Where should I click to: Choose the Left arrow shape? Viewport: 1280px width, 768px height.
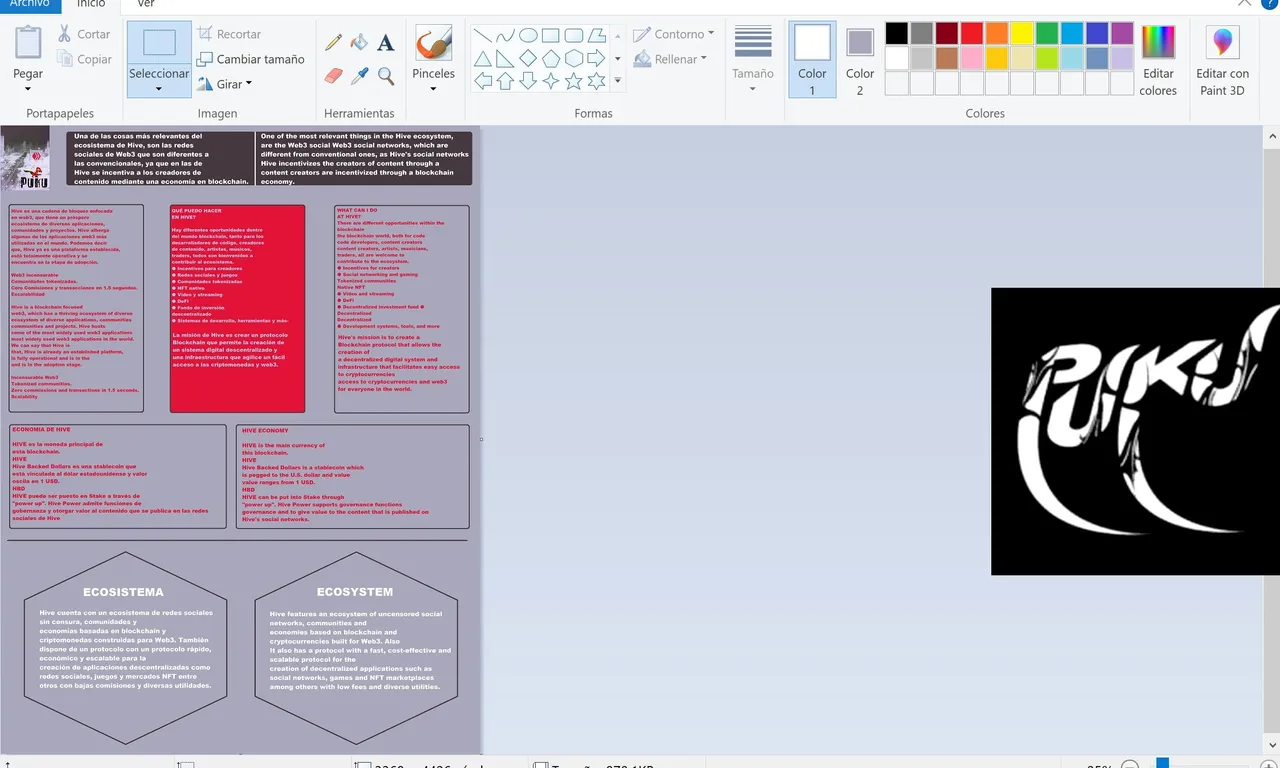click(482, 81)
